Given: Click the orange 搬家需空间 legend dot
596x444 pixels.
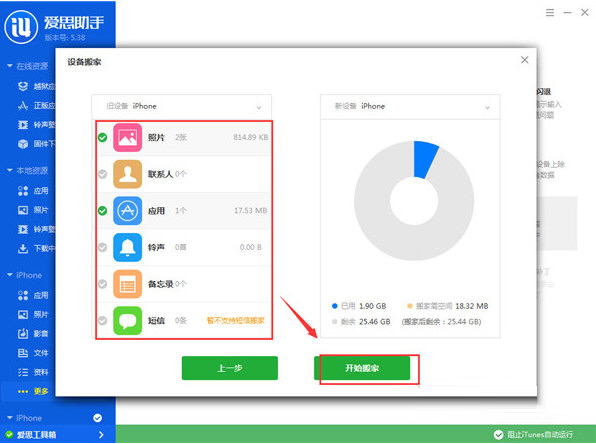Looking at the screenshot, I should click(410, 306).
